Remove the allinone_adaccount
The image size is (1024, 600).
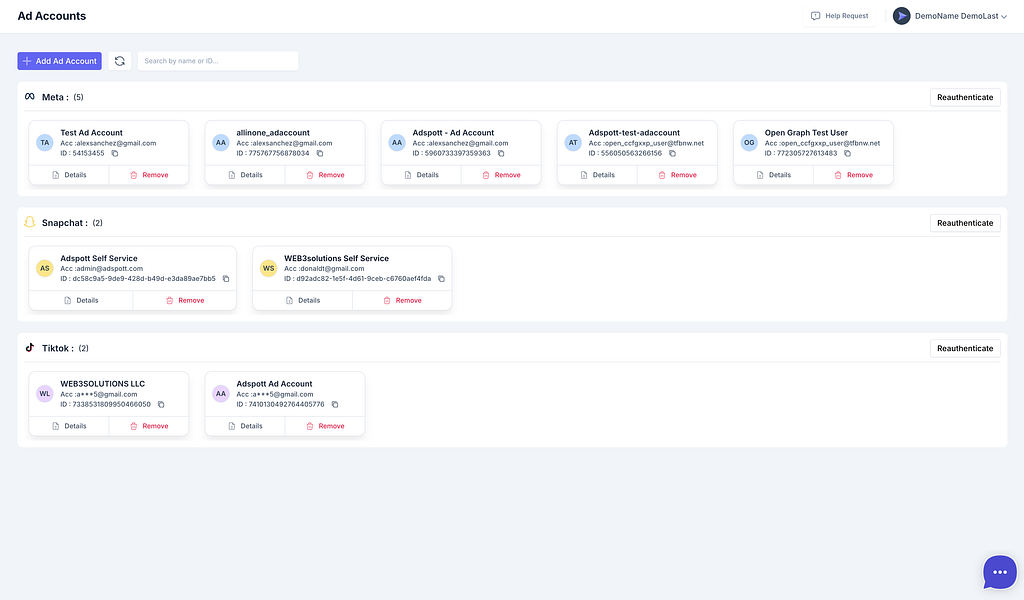325,175
